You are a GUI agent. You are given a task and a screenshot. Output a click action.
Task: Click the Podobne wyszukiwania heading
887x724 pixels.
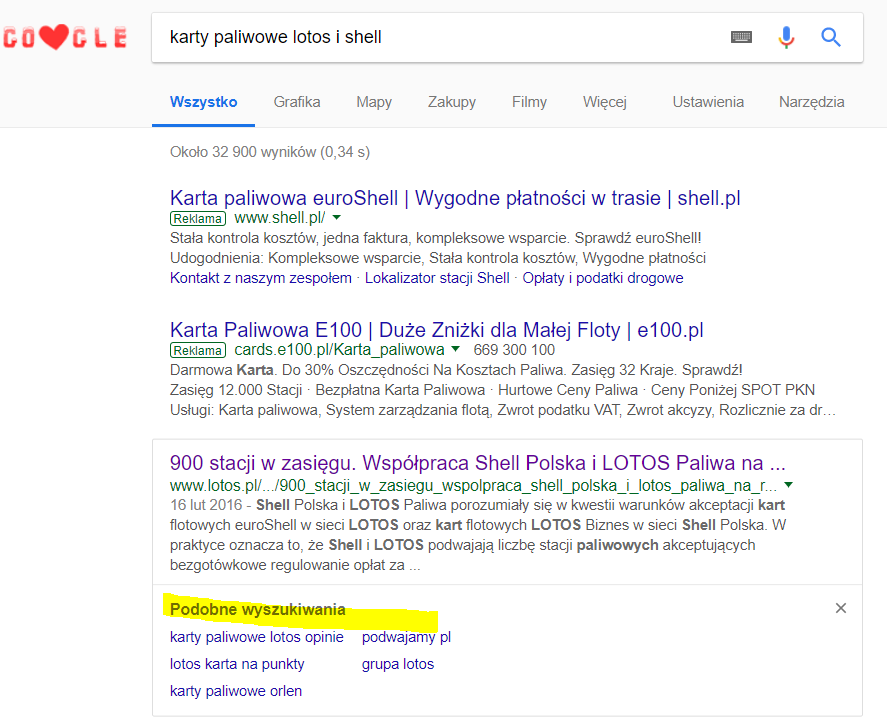257,610
